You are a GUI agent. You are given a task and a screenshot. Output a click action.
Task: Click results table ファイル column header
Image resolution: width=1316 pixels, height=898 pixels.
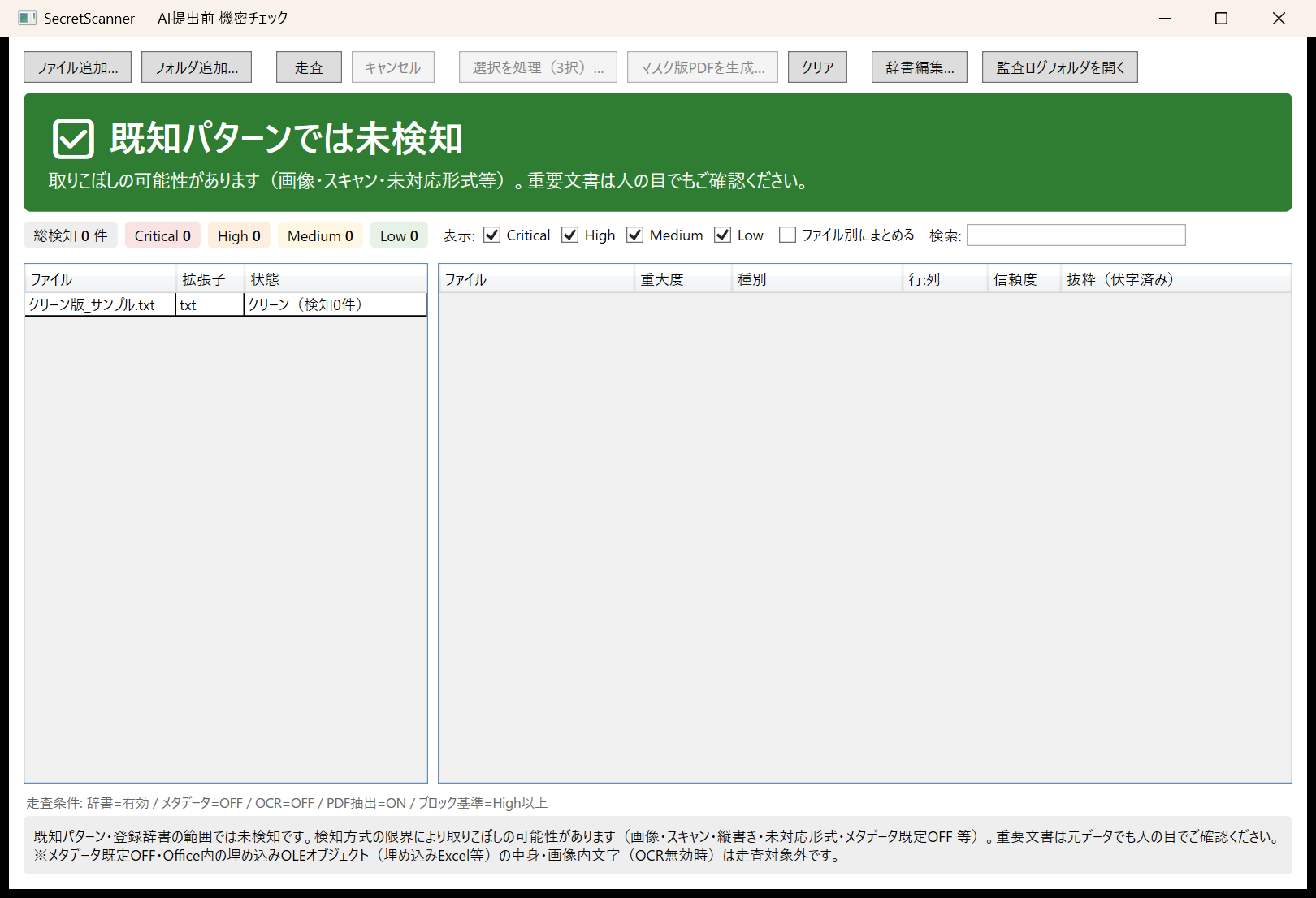(536, 279)
